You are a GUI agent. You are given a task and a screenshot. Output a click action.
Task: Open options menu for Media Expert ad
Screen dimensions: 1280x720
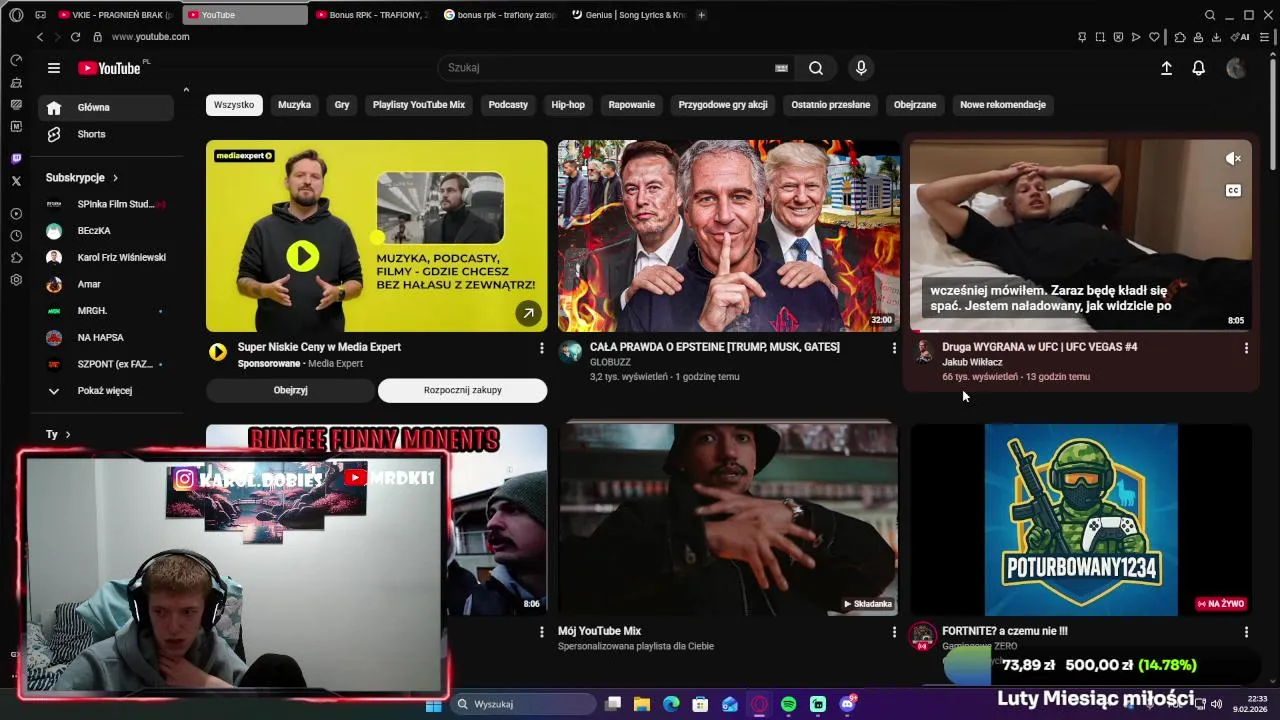click(x=542, y=348)
